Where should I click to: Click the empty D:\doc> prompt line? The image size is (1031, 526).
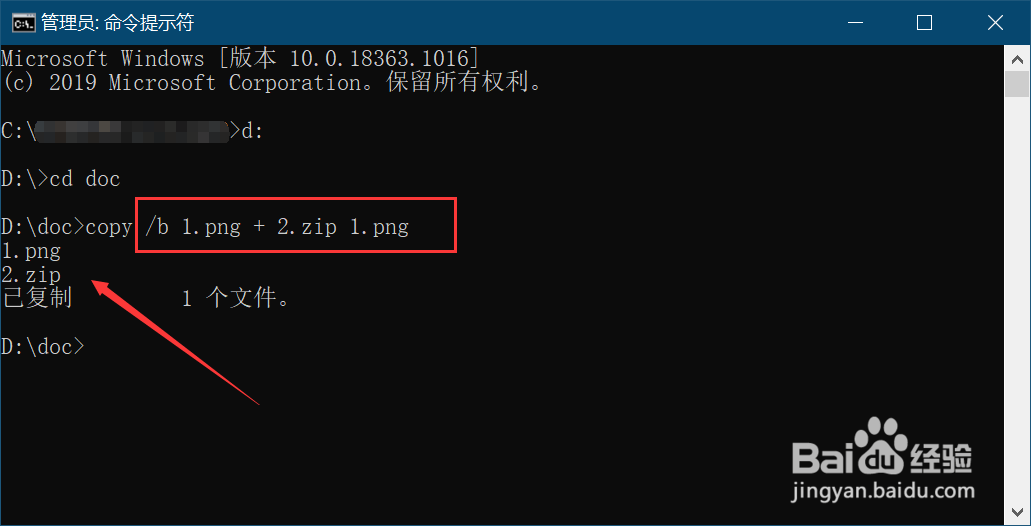click(x=44, y=347)
